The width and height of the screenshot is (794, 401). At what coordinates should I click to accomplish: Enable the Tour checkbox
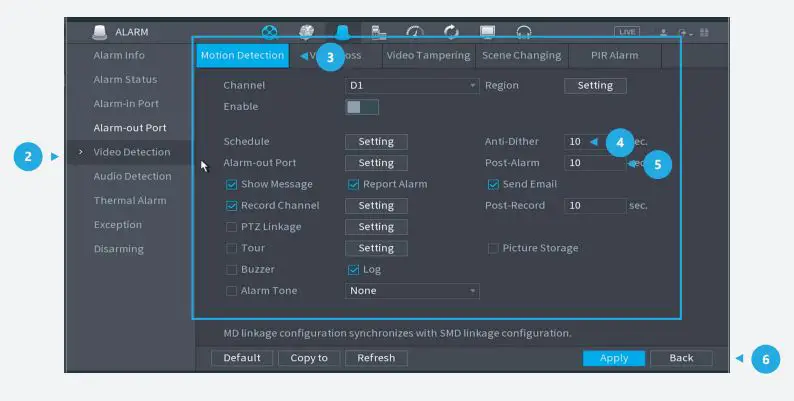click(231, 248)
